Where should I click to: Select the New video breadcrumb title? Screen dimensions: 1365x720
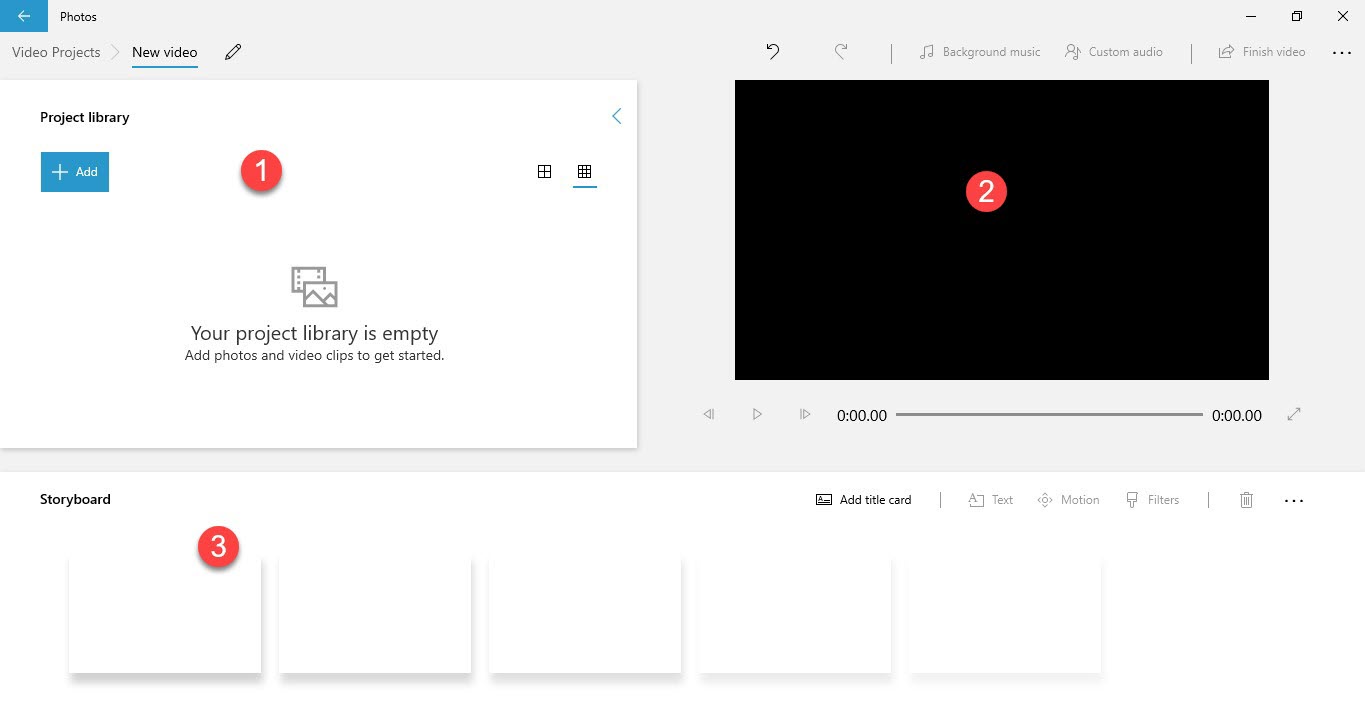coord(165,52)
